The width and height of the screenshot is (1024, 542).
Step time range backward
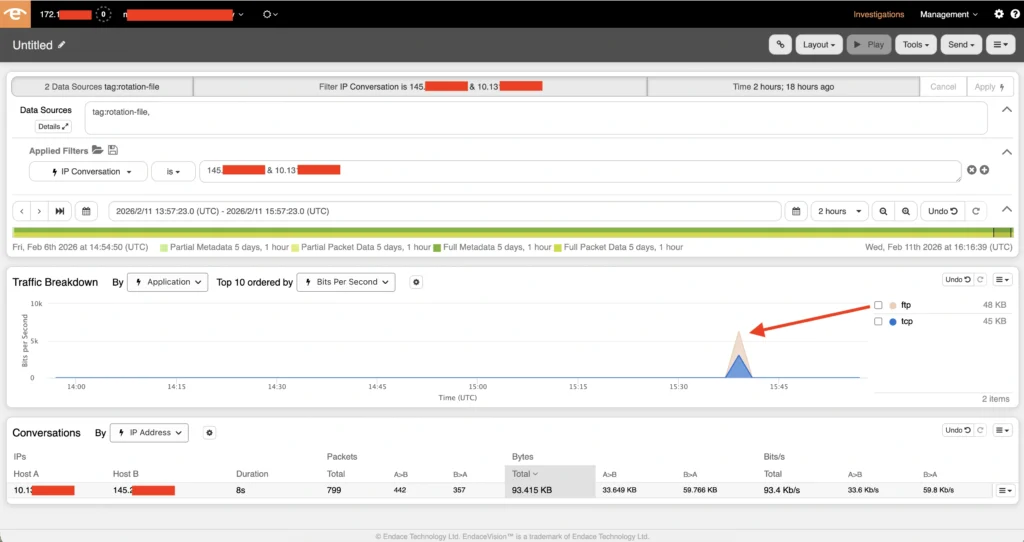[22, 211]
